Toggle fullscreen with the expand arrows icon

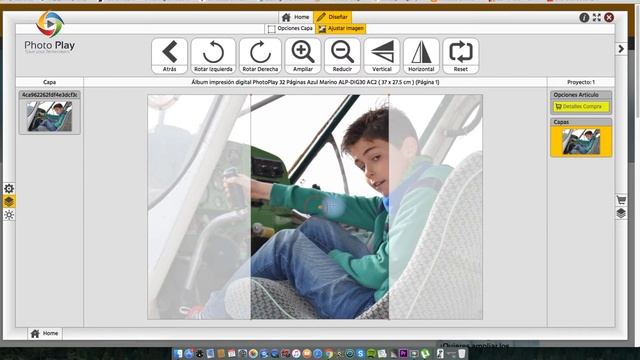pos(597,18)
